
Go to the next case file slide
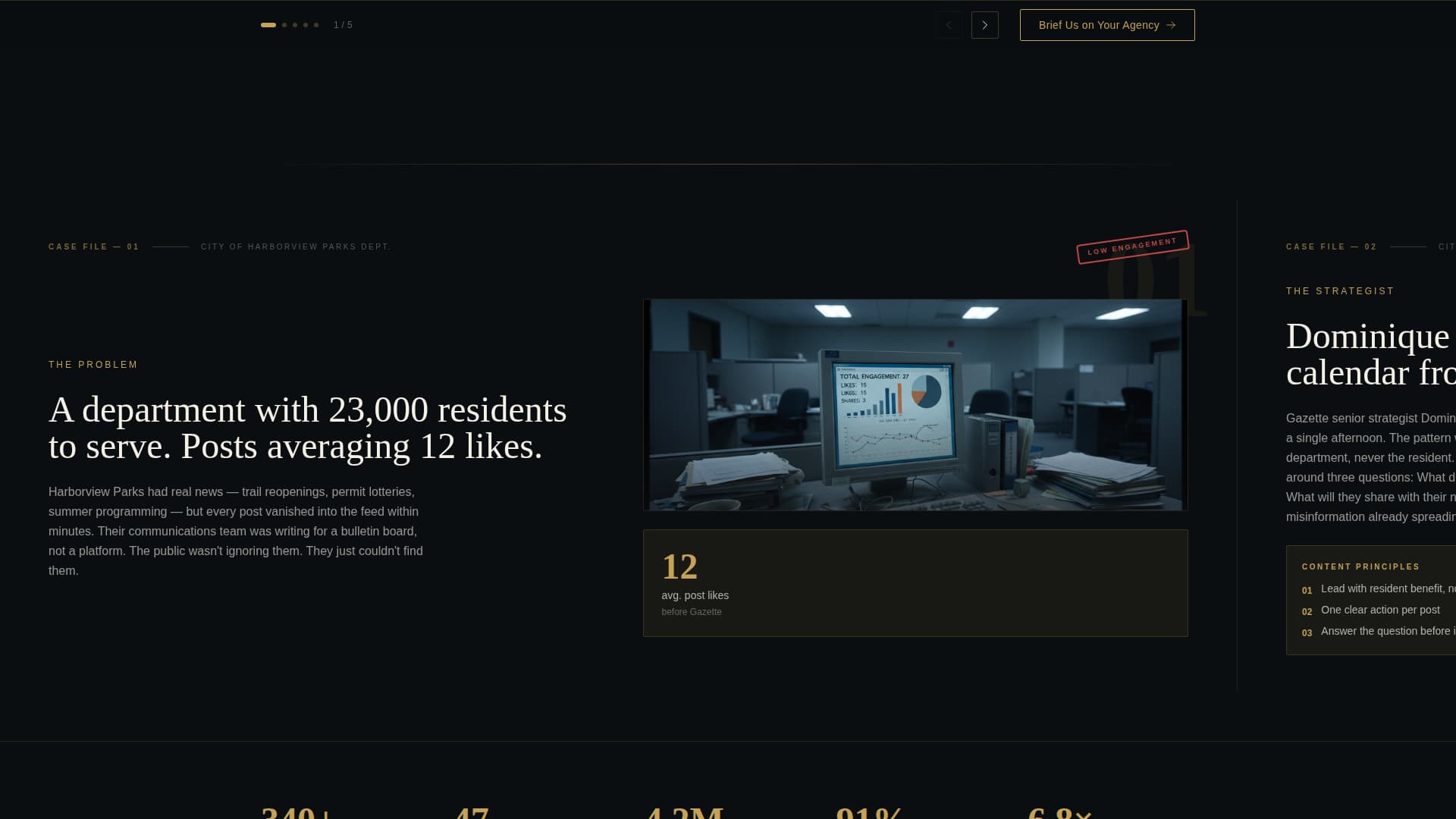(x=984, y=25)
